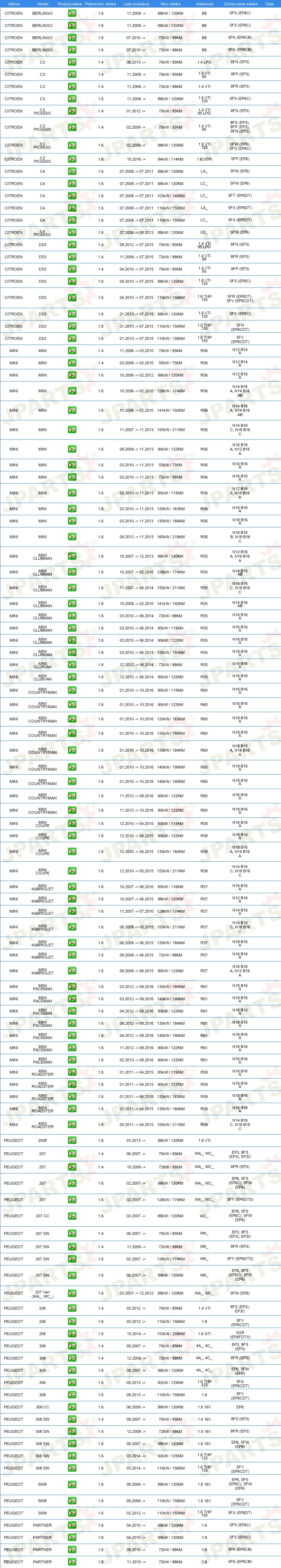Screen dimensions: 281x1568
Task: Click fuel icon in Peugeot Partner 08.2010 row
Action: tap(72, 1549)
